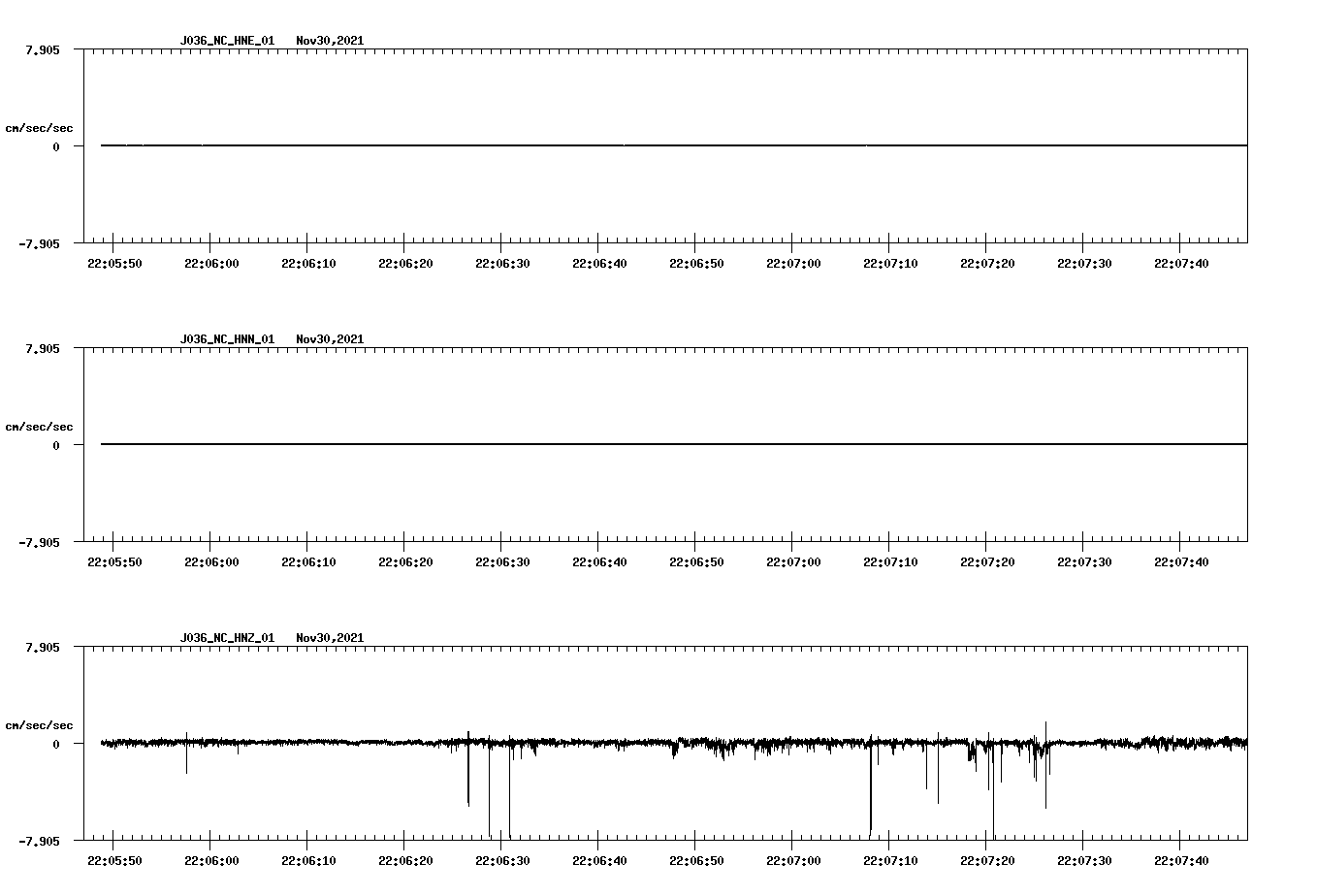
Task: Click the -7.905 lower limit on the HNN plot
Action: (x=38, y=543)
